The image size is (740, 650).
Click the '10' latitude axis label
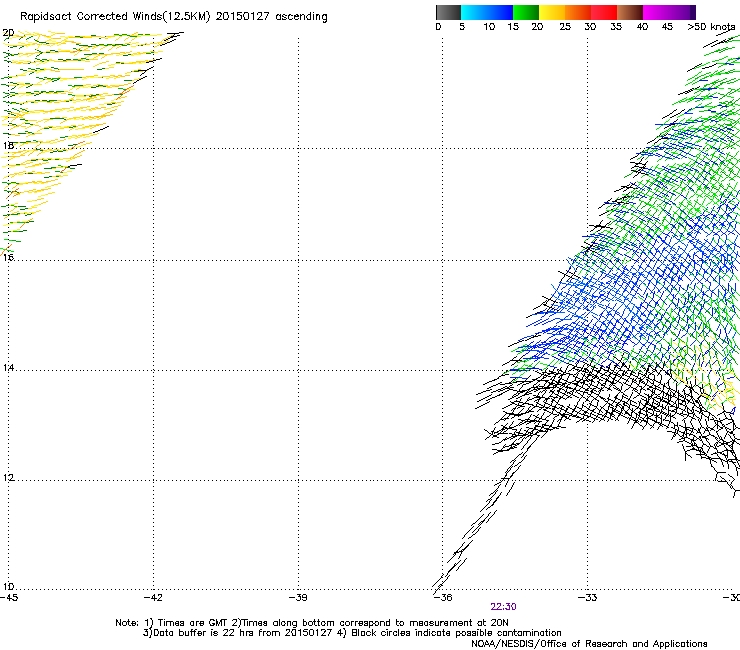(8, 587)
